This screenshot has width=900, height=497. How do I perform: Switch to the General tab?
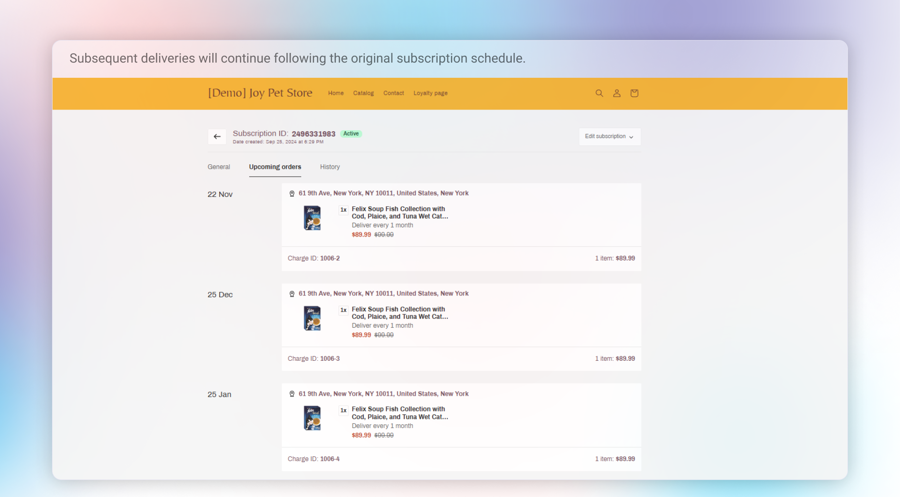tap(219, 167)
